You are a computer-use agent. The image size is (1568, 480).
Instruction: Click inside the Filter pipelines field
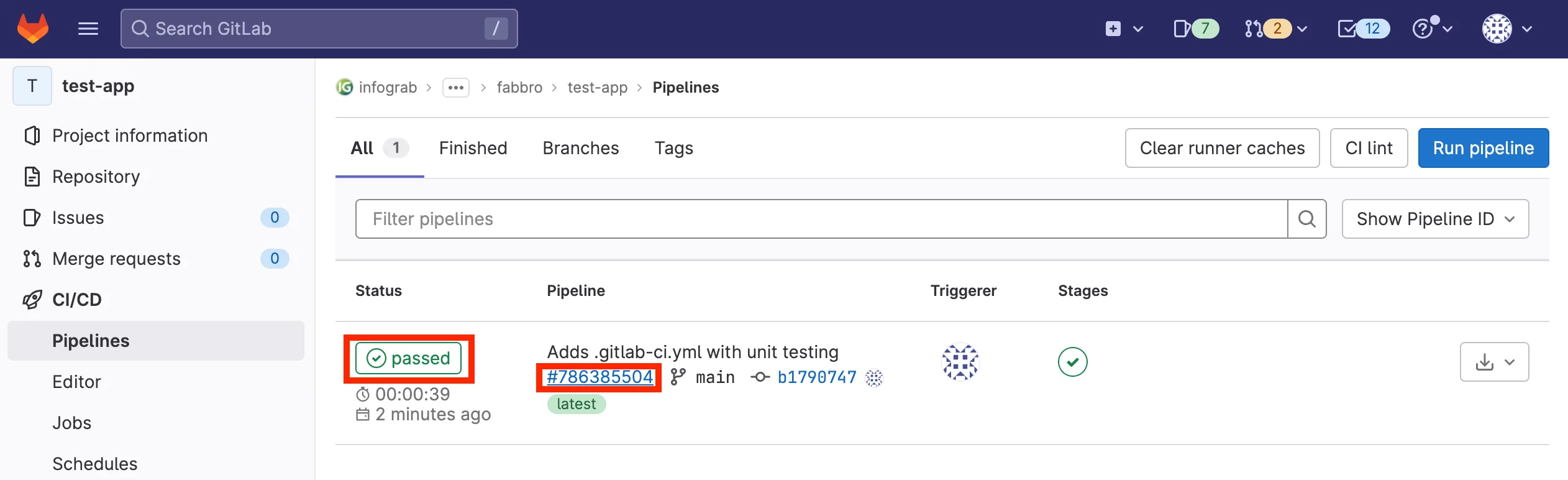pyautogui.click(x=820, y=219)
